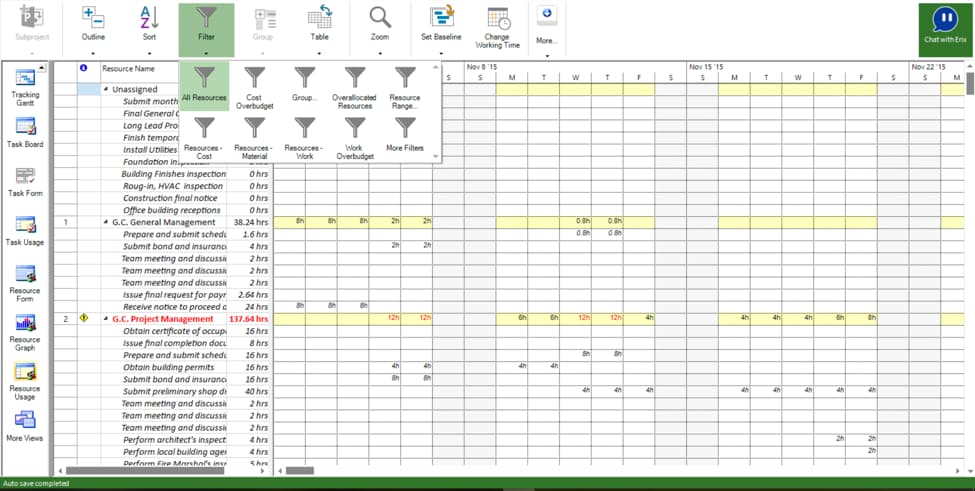
Task: Collapse G.C. Project Management group
Action: (x=106, y=319)
